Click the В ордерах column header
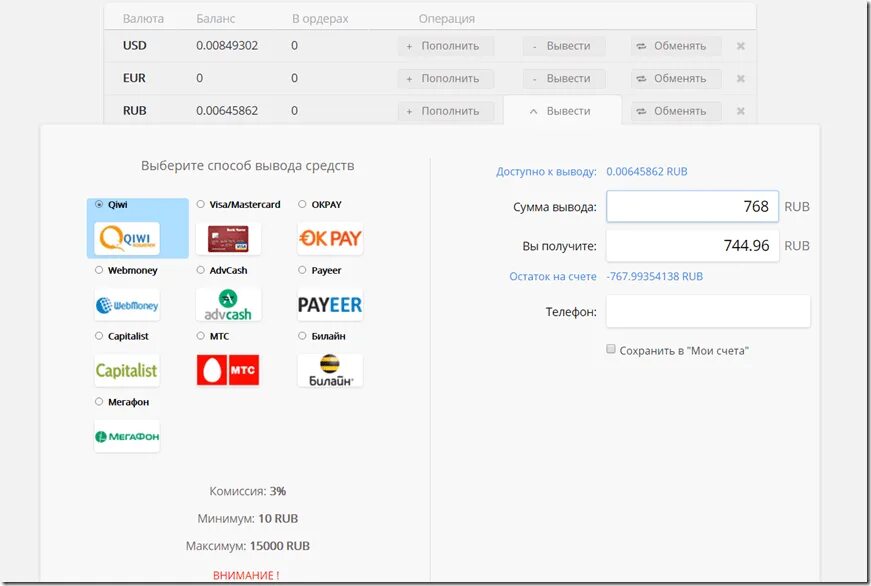871x586 pixels. 320,19
